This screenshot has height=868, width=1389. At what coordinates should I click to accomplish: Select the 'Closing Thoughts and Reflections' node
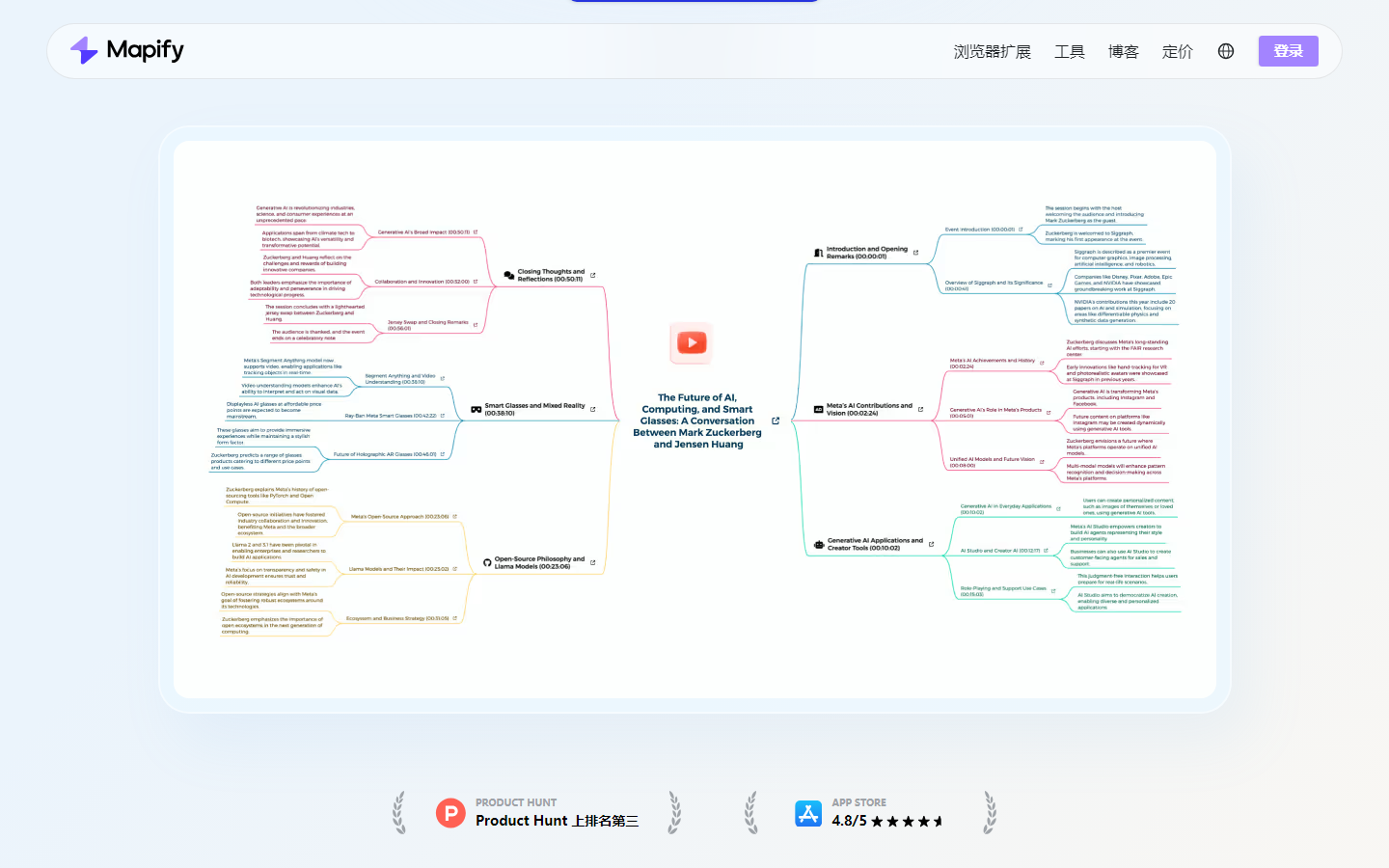(x=551, y=276)
